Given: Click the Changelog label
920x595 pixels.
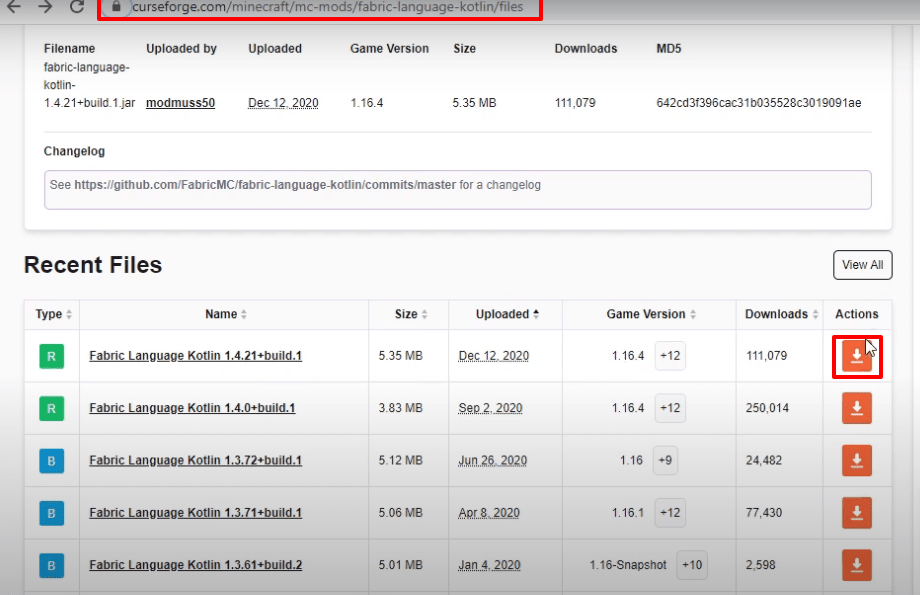Looking at the screenshot, I should pos(75,151).
